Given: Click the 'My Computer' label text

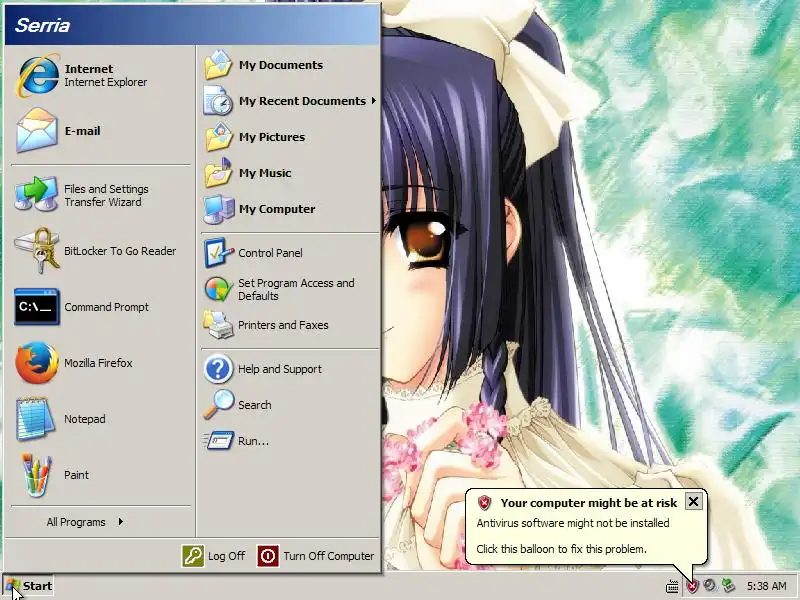Looking at the screenshot, I should pyautogui.click(x=277, y=209).
